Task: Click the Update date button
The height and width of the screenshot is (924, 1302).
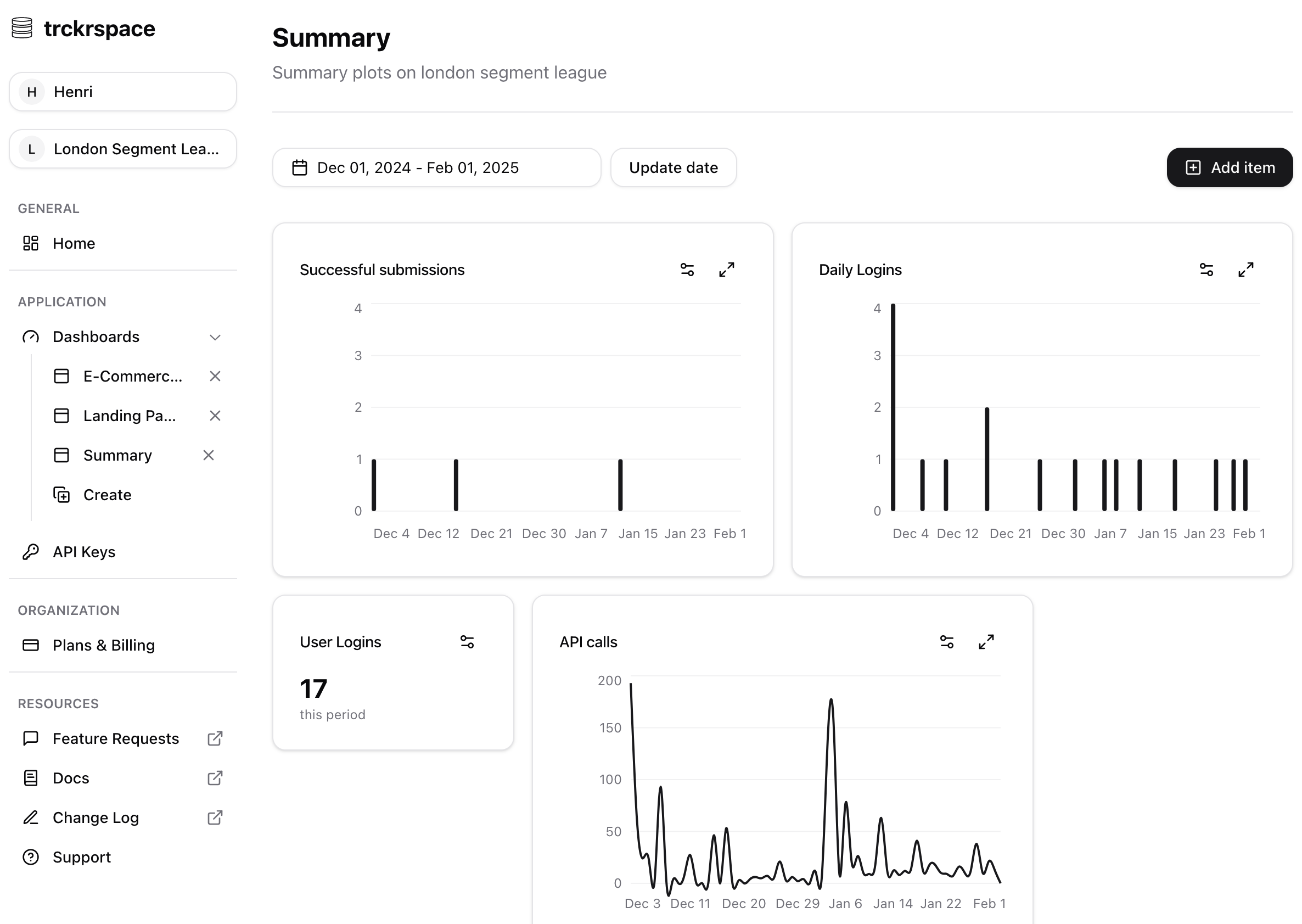Action: point(673,167)
